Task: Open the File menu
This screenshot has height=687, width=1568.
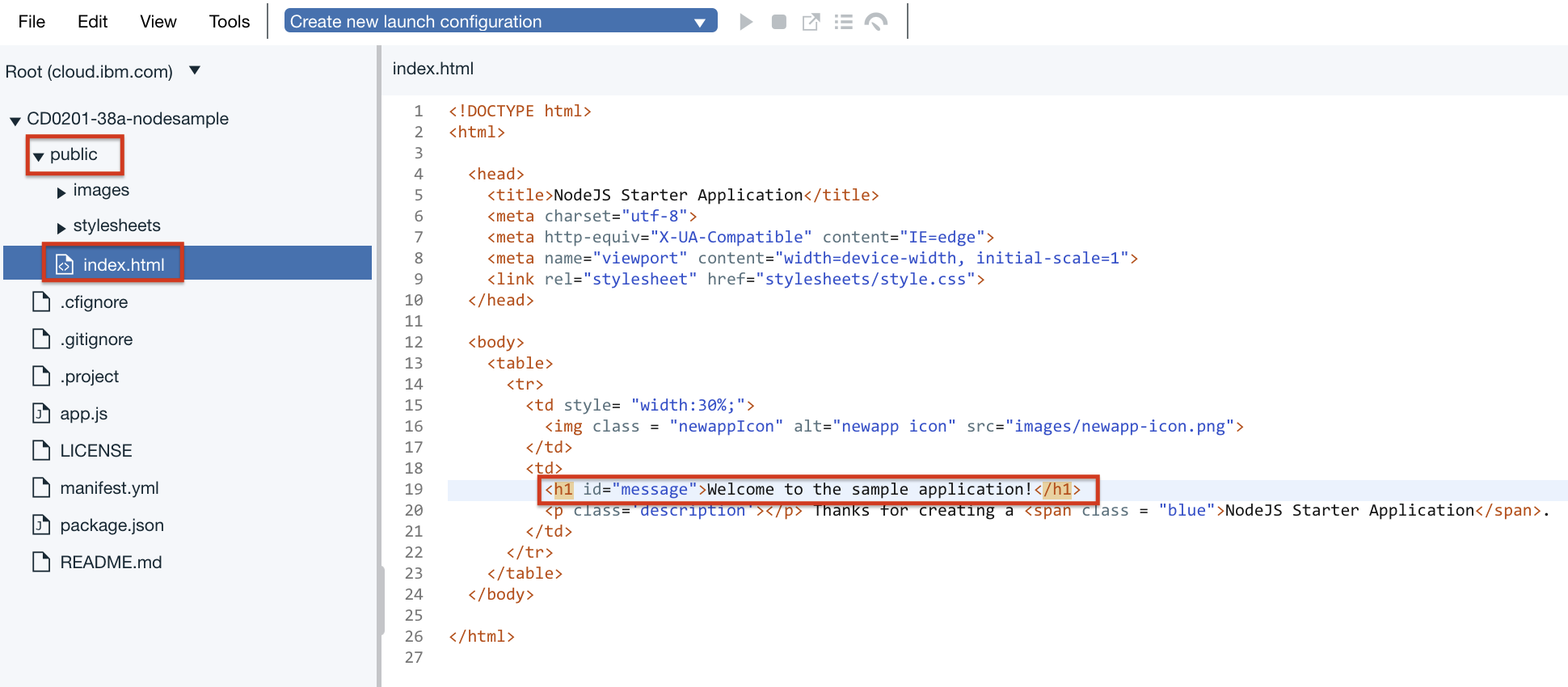Action: tap(32, 22)
